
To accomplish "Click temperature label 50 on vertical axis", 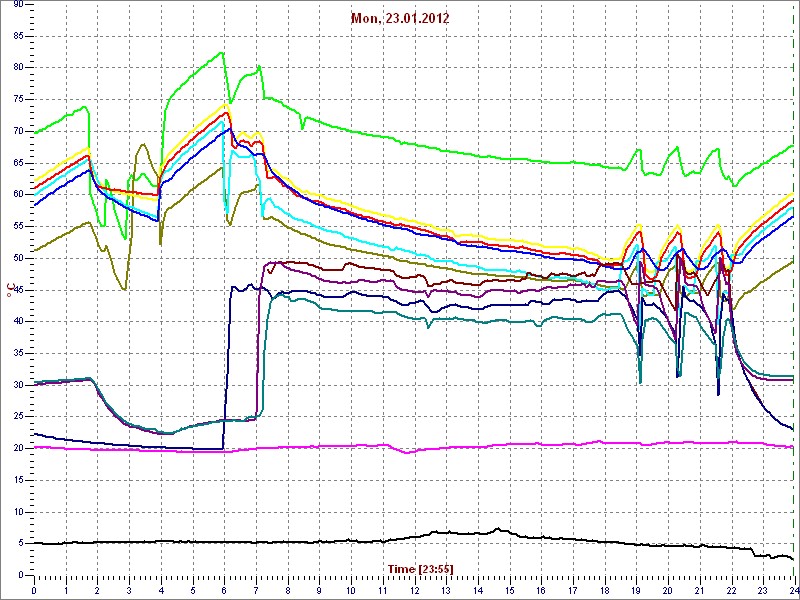I will point(18,258).
